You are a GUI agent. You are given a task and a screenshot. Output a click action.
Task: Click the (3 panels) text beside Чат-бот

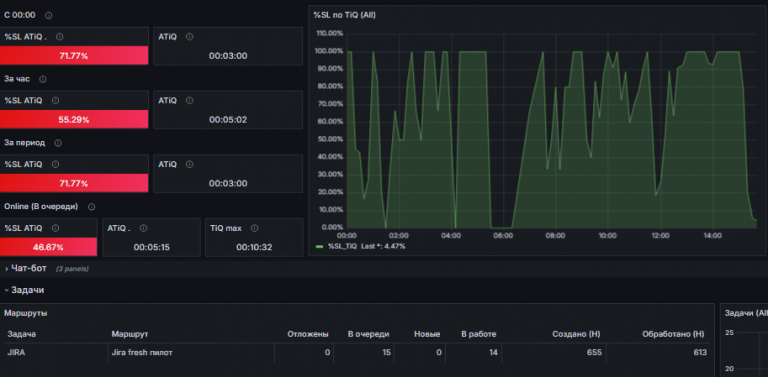click(x=72, y=269)
